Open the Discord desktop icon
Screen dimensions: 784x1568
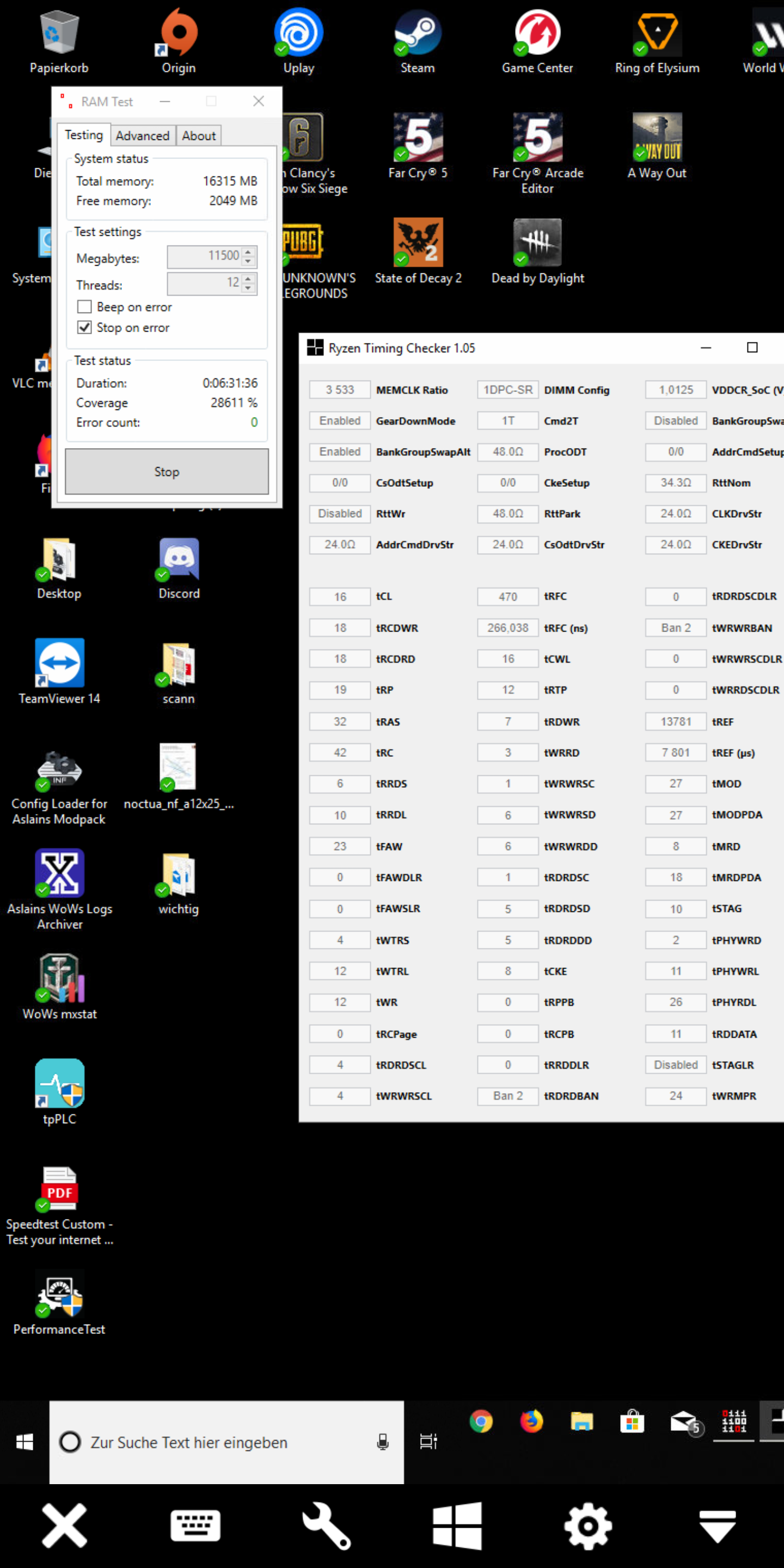coord(179,568)
